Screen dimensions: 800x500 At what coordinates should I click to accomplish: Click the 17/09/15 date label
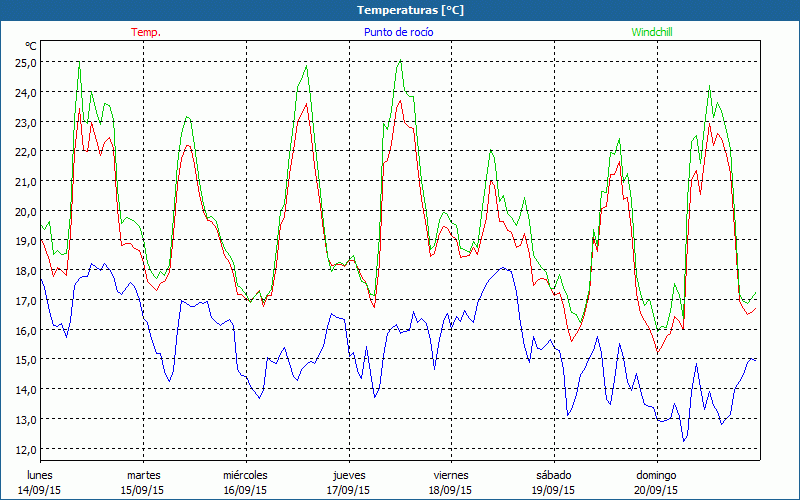(x=348, y=490)
